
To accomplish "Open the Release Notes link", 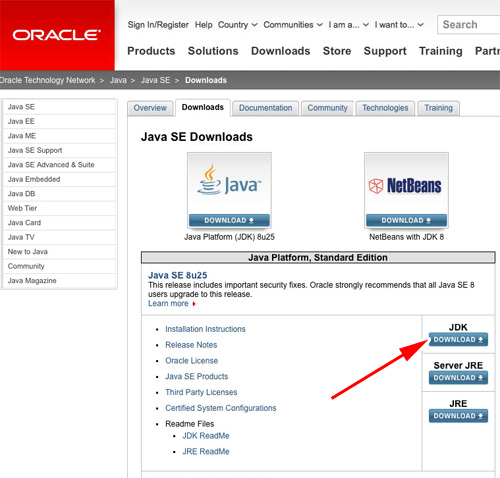I will pyautogui.click(x=191, y=345).
